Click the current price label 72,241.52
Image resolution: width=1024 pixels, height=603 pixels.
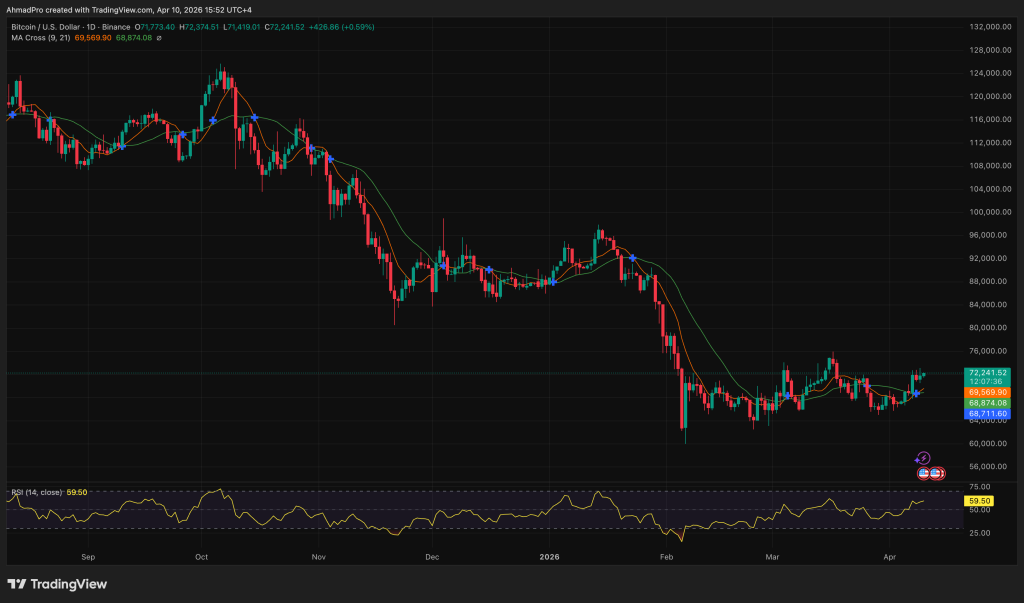pyautogui.click(x=987, y=372)
